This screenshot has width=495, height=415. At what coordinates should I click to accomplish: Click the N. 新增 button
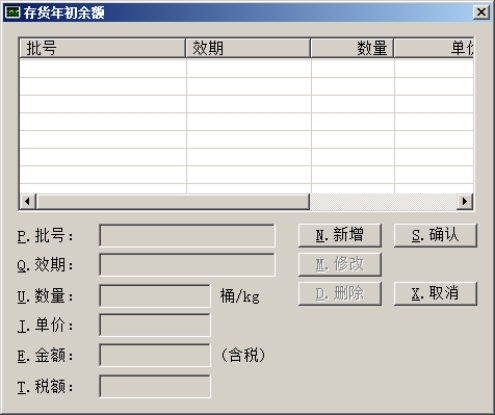click(x=340, y=235)
